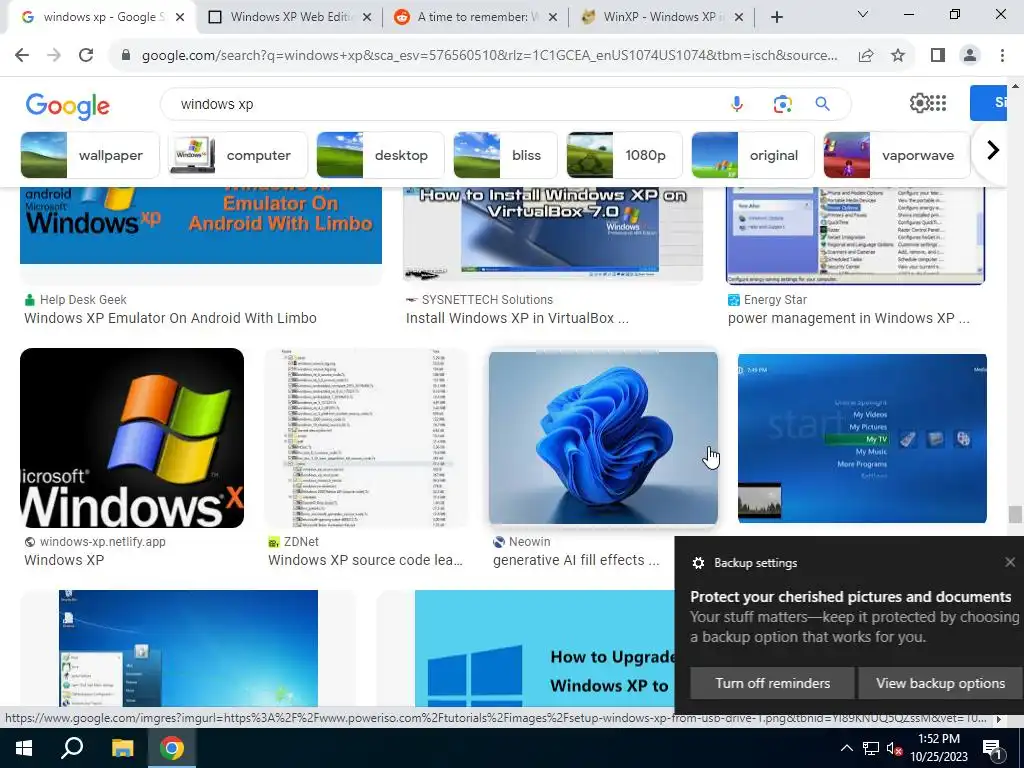The image size is (1024, 768).
Task: Open the network tray icon
Action: point(871,749)
